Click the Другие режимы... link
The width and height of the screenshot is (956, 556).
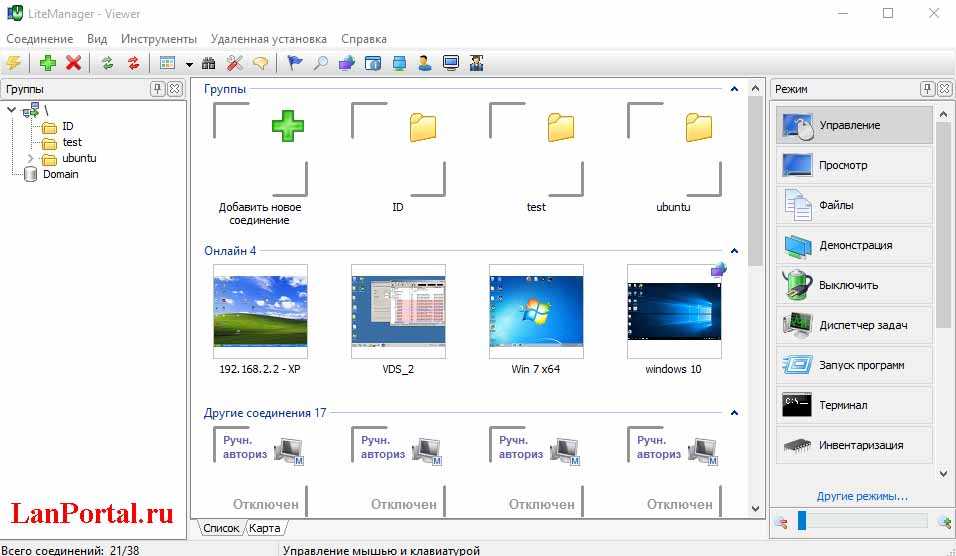point(861,496)
